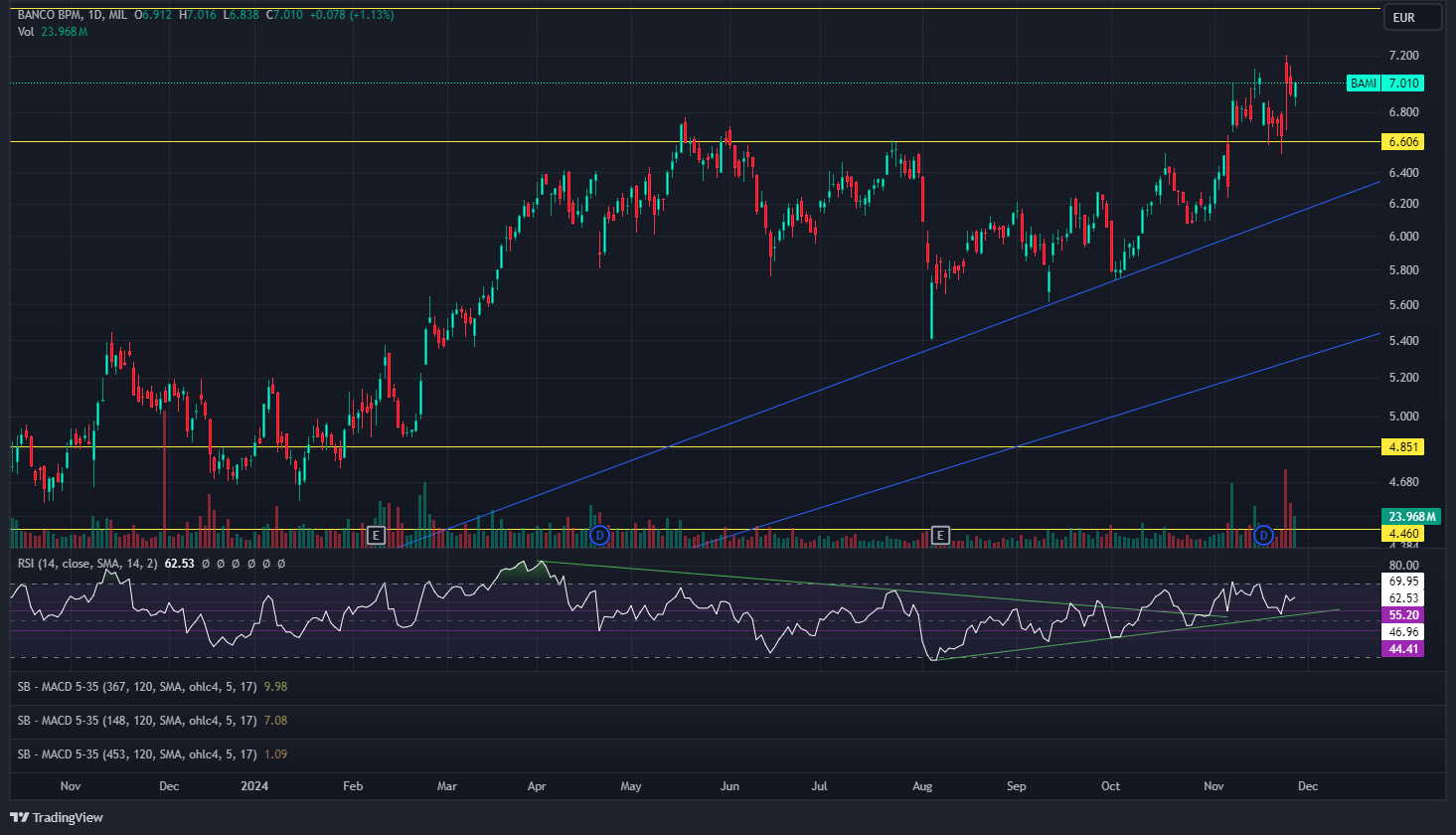
Task: Click the BAMI symbol label on price axis
Action: pos(1364,83)
